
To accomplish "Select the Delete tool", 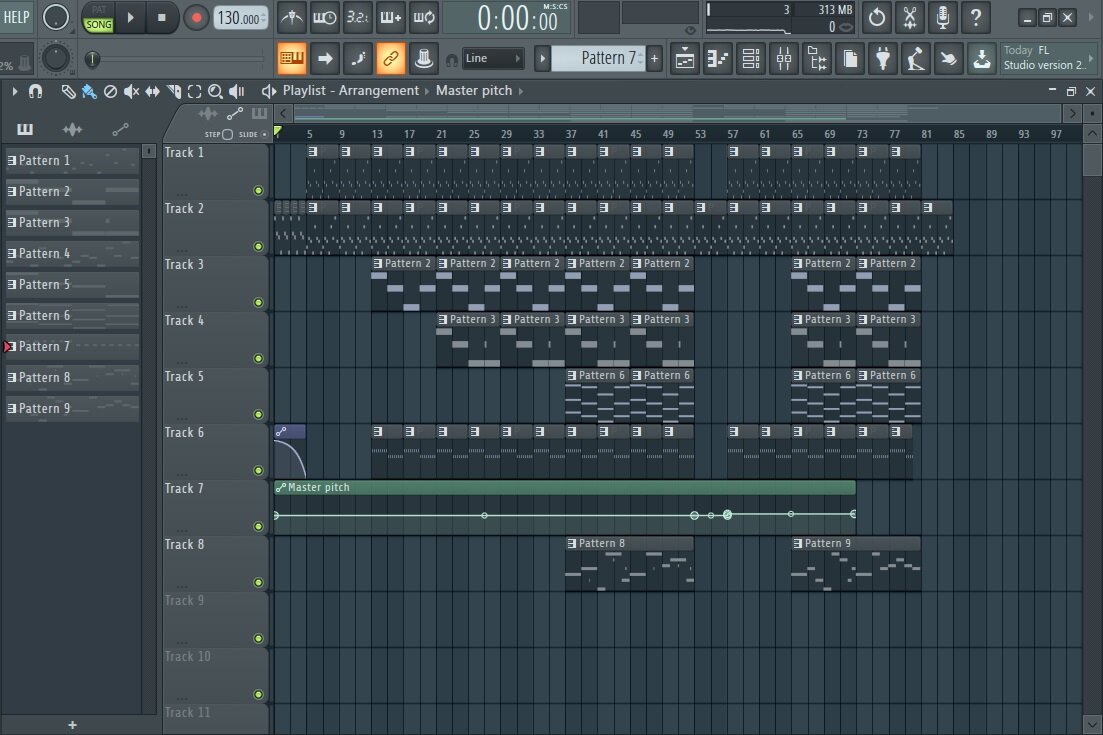I will [x=110, y=91].
